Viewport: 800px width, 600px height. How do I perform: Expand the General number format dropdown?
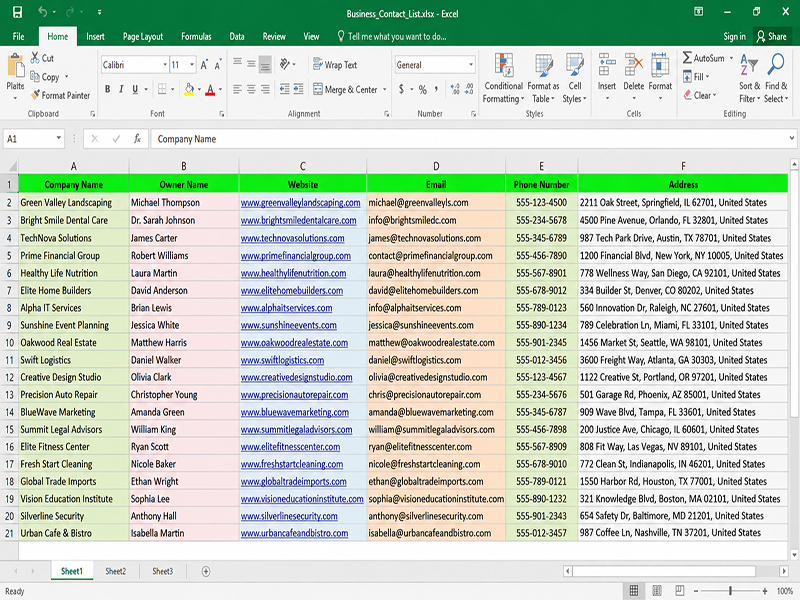[x=471, y=65]
